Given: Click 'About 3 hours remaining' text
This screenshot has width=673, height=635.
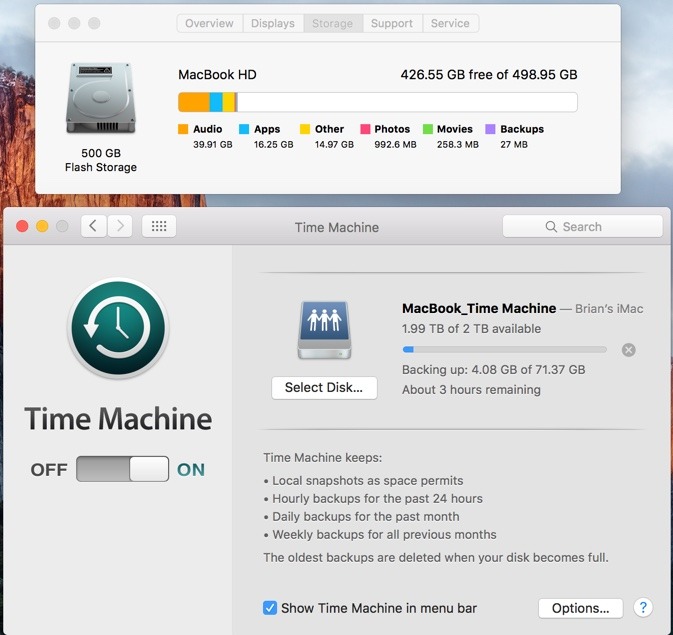Looking at the screenshot, I should pos(471,390).
